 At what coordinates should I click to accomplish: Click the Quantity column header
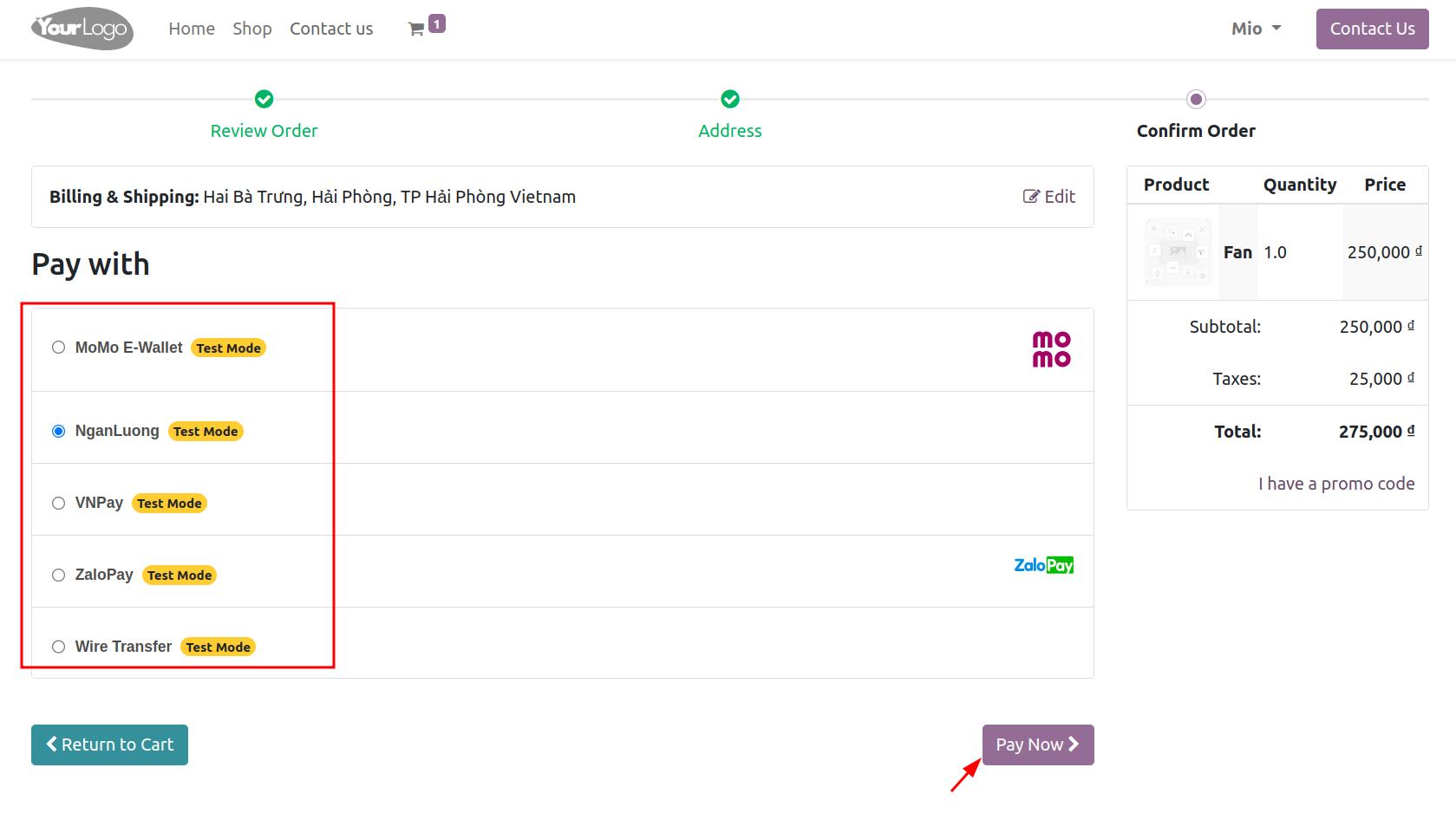click(x=1300, y=185)
